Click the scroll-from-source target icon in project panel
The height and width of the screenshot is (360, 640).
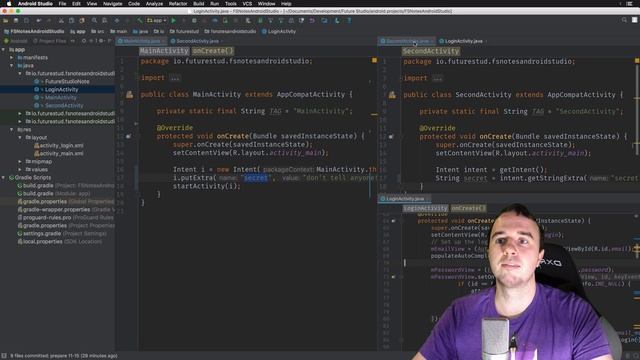click(84, 41)
